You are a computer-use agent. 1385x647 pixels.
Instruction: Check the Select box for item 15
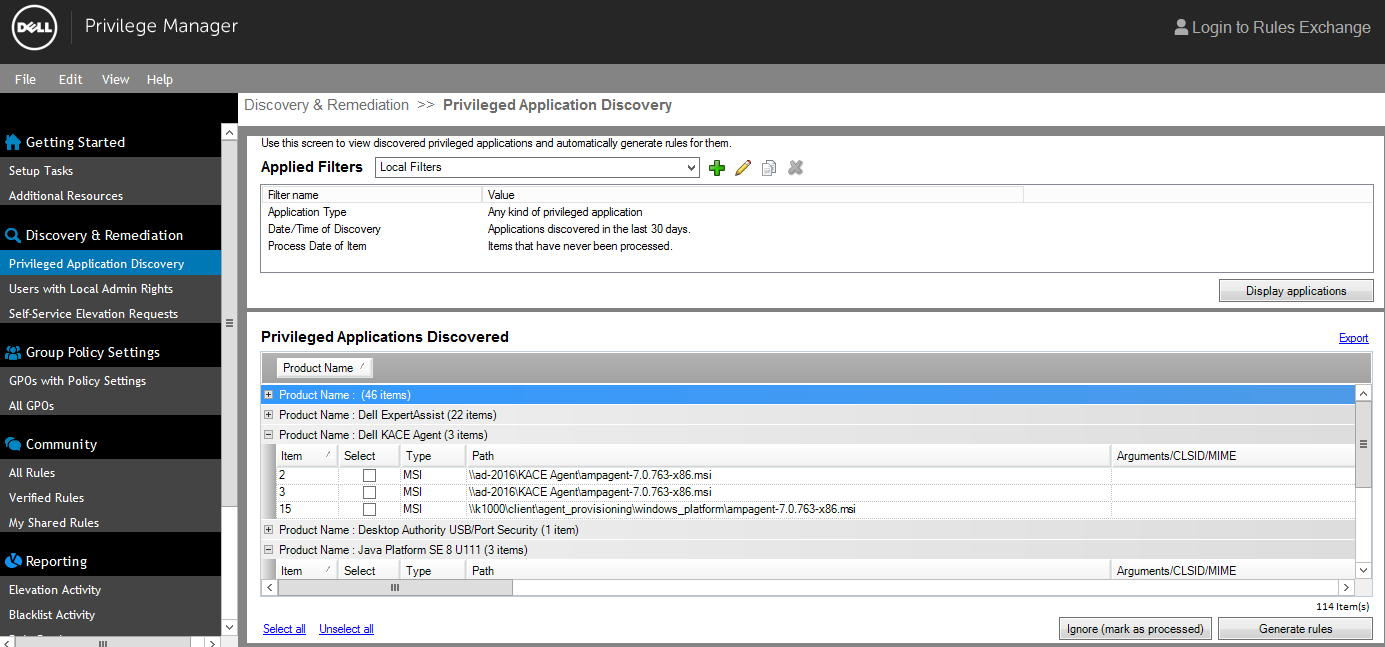pyautogui.click(x=369, y=510)
